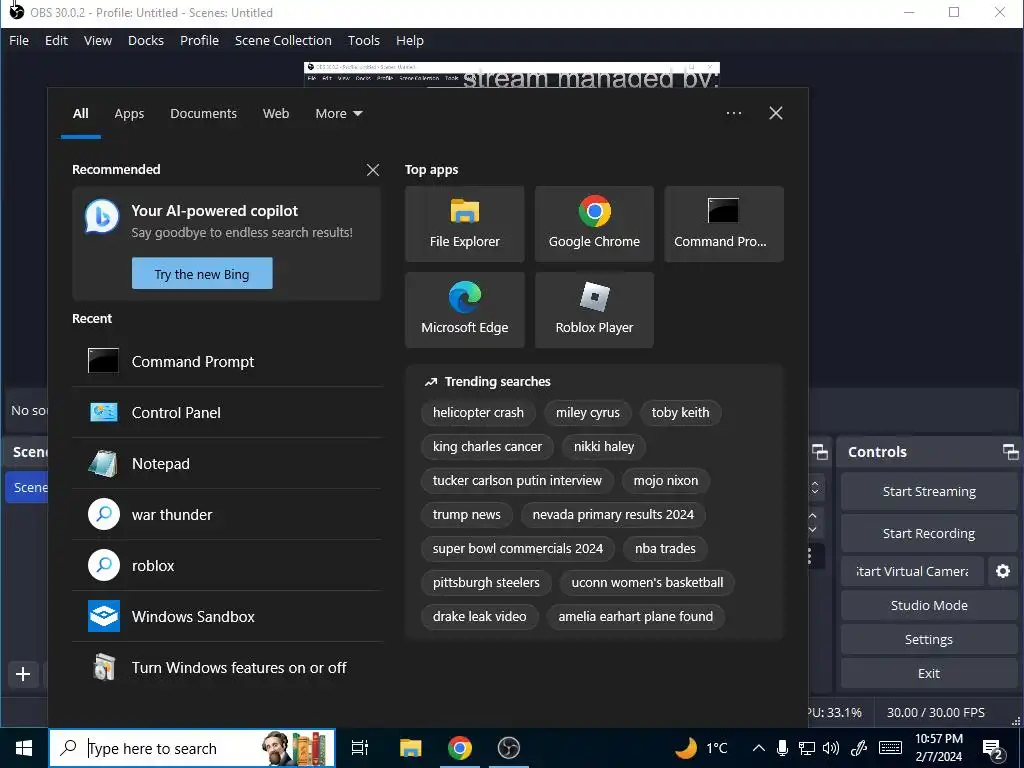Open search panel options ellipsis
This screenshot has height=768, width=1024.
(733, 113)
